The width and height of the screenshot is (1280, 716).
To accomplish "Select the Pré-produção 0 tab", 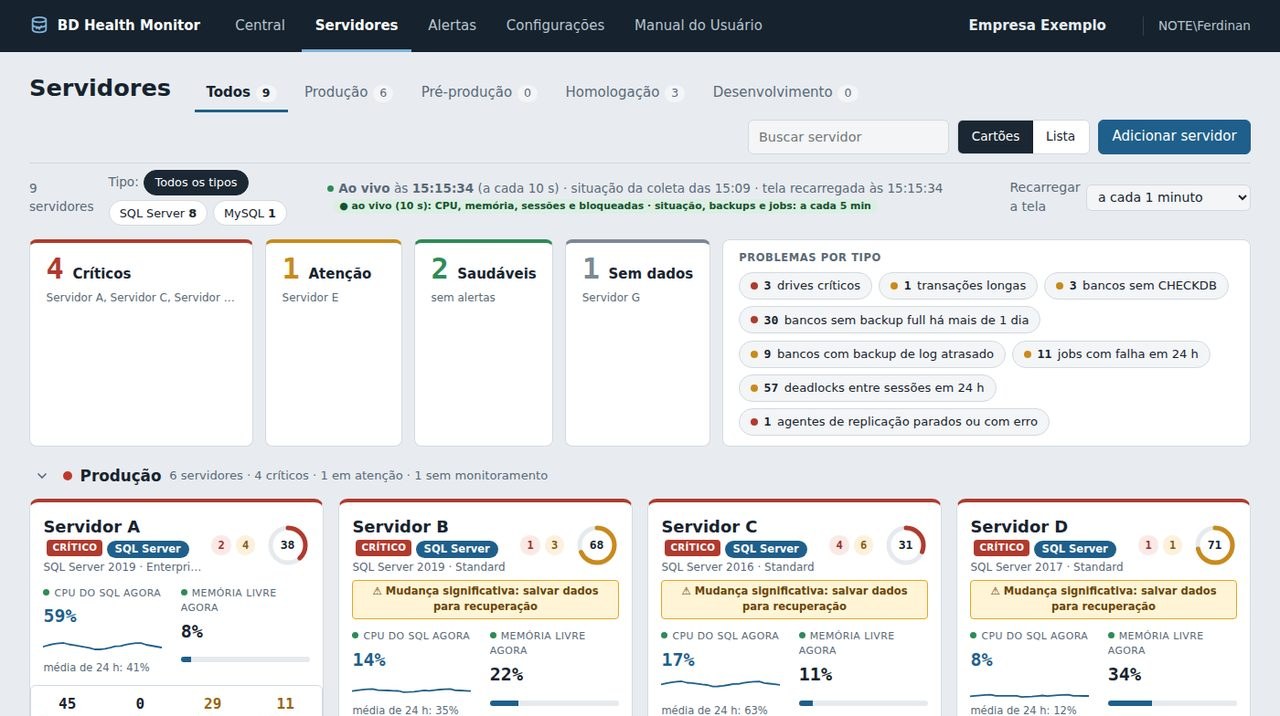I will (x=479, y=92).
